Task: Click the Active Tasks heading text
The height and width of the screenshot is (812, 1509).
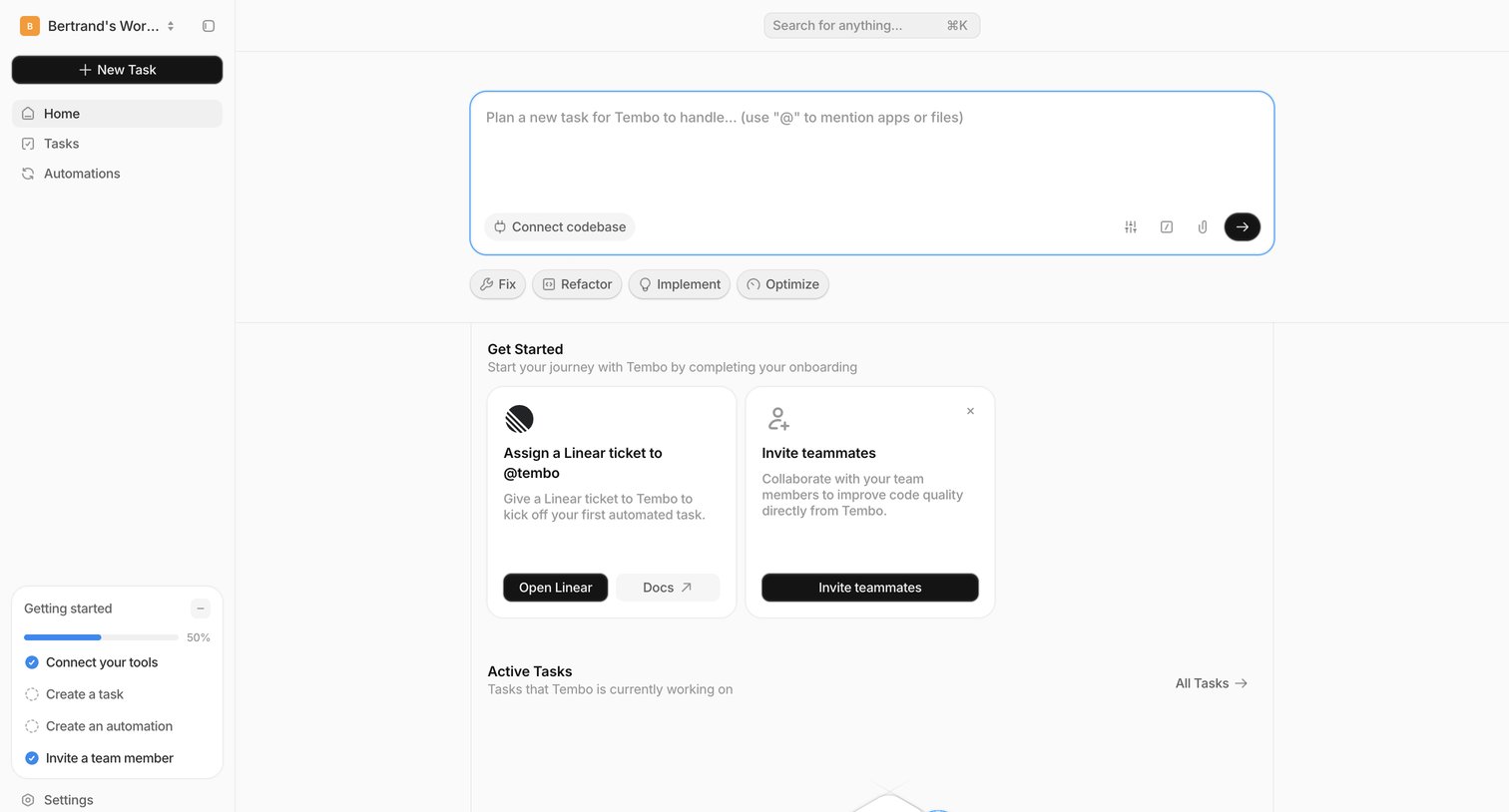Action: pos(530,671)
